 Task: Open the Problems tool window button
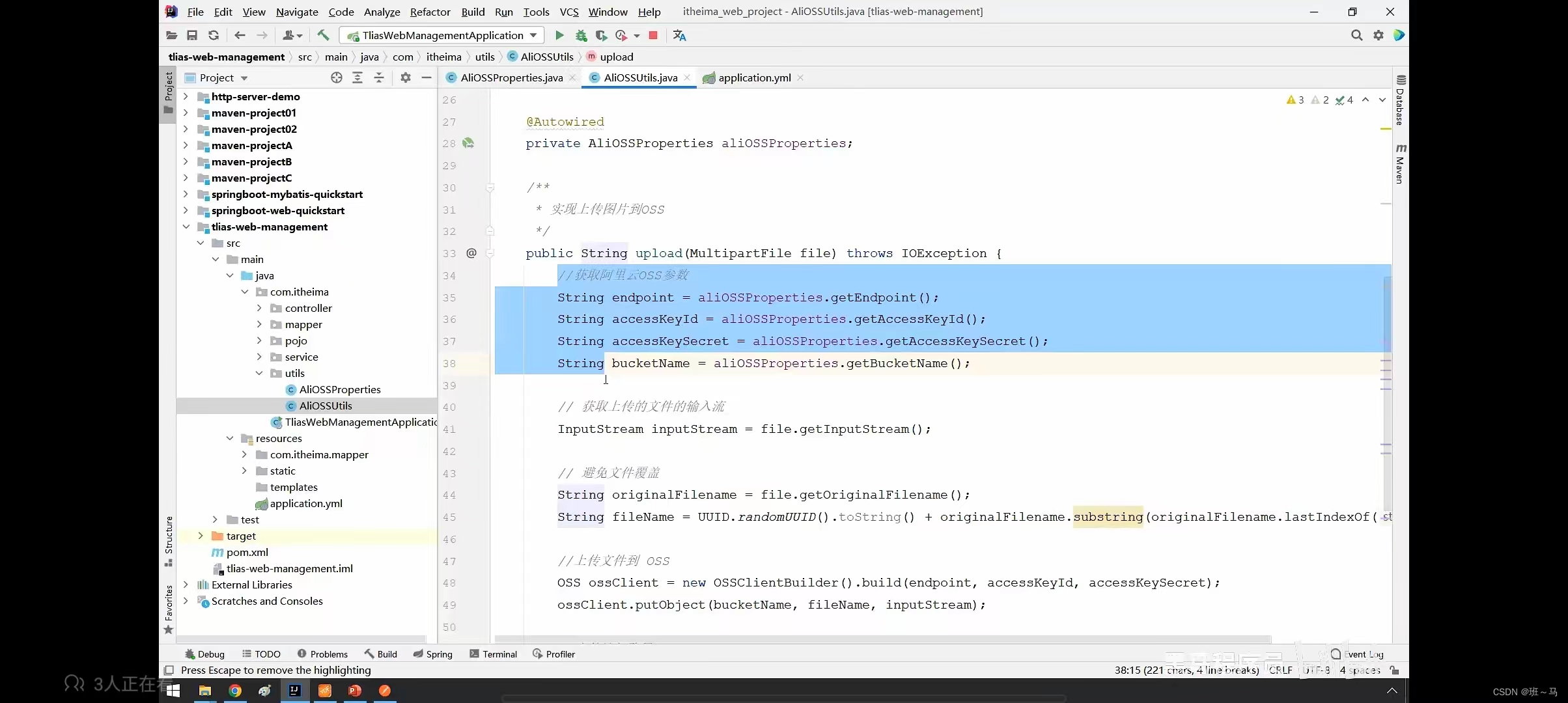(x=322, y=654)
